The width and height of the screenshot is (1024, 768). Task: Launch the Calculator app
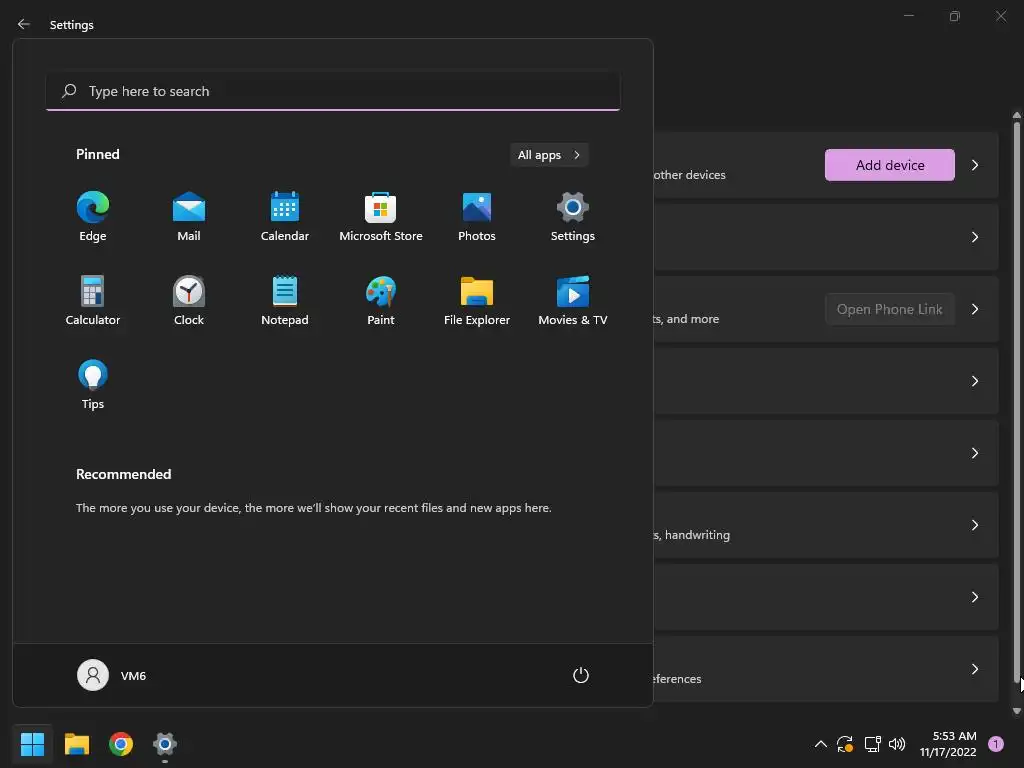(x=93, y=301)
